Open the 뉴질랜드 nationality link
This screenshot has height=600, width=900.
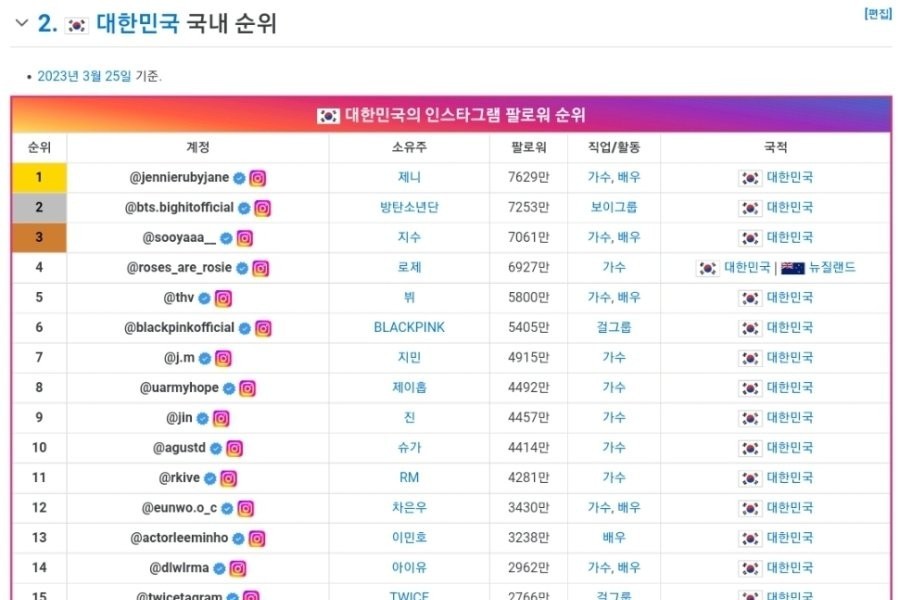pos(832,268)
